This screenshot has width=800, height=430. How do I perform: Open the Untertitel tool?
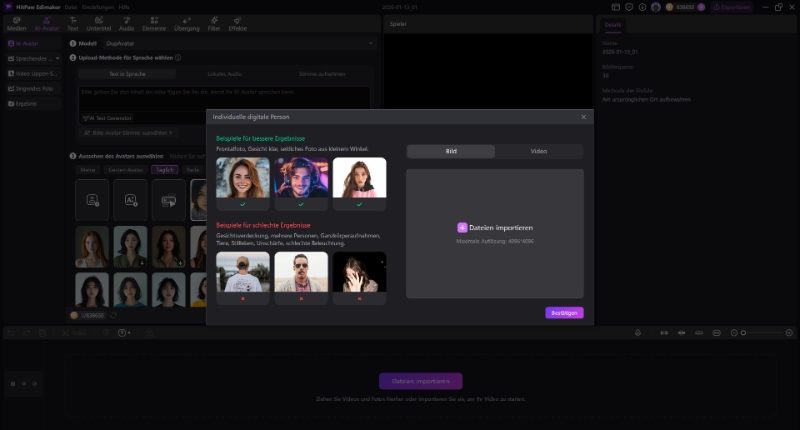(x=99, y=23)
